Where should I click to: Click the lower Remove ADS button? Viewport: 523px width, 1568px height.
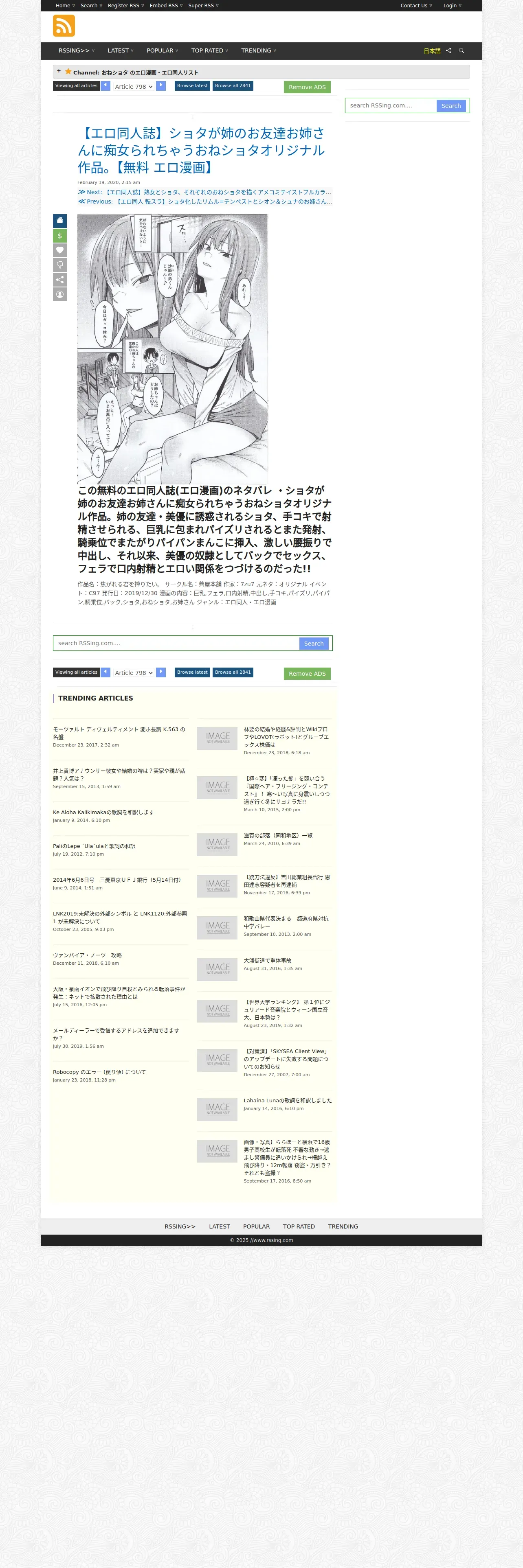[307, 674]
